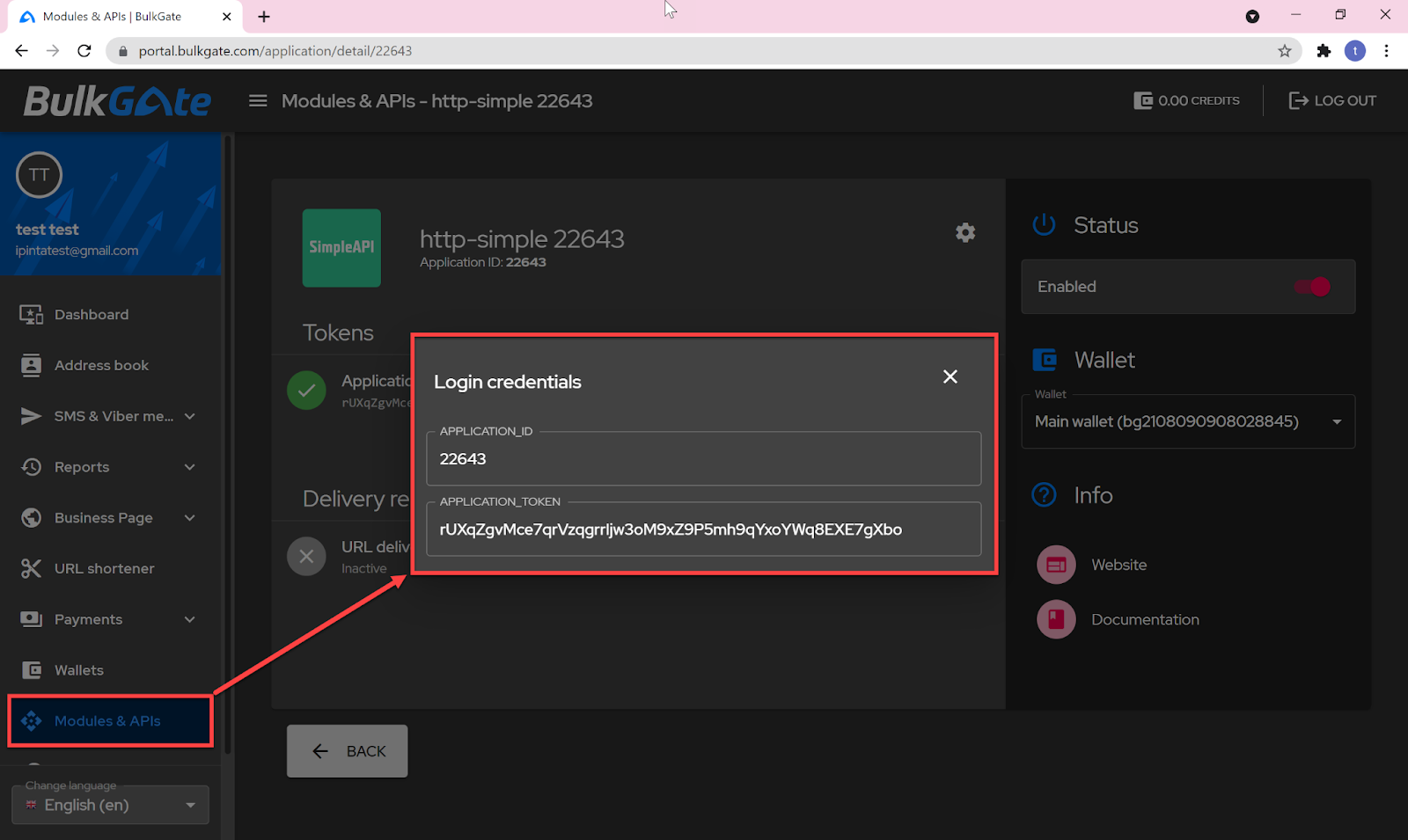The width and height of the screenshot is (1408, 840).
Task: Click the address bar URL
Action: [x=275, y=51]
